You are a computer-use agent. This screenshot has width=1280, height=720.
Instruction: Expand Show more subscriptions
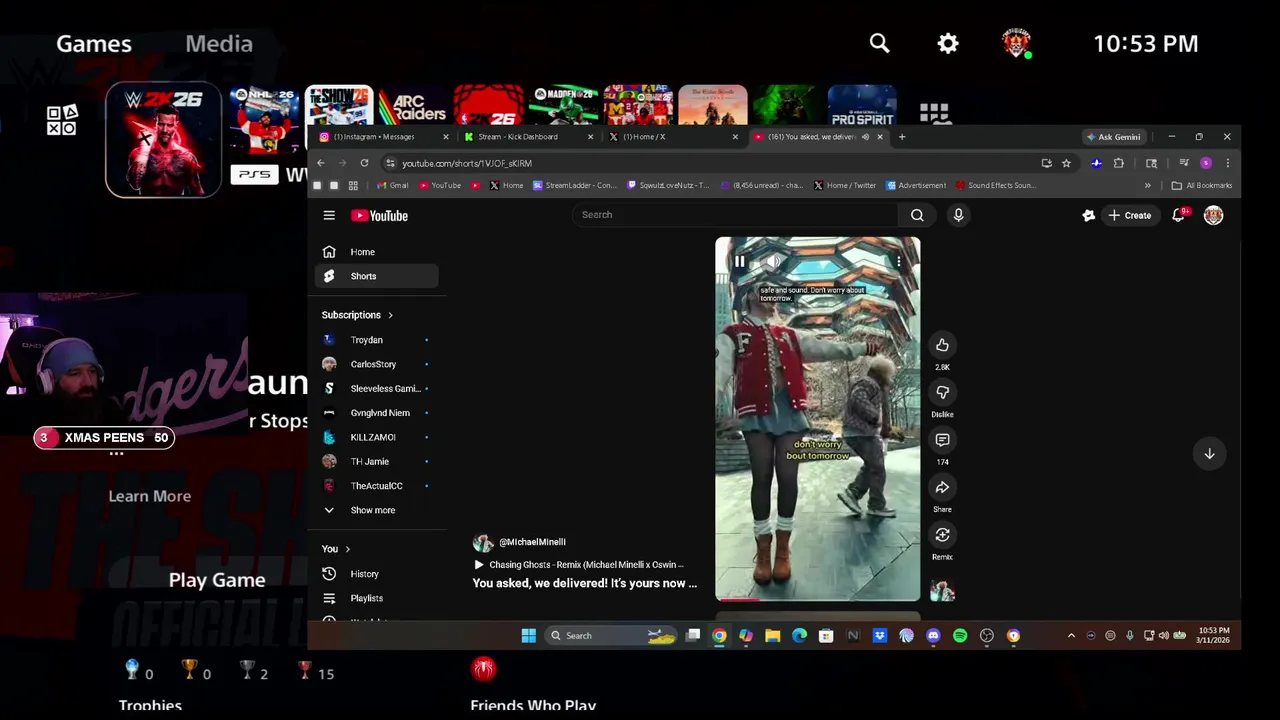tap(376, 510)
